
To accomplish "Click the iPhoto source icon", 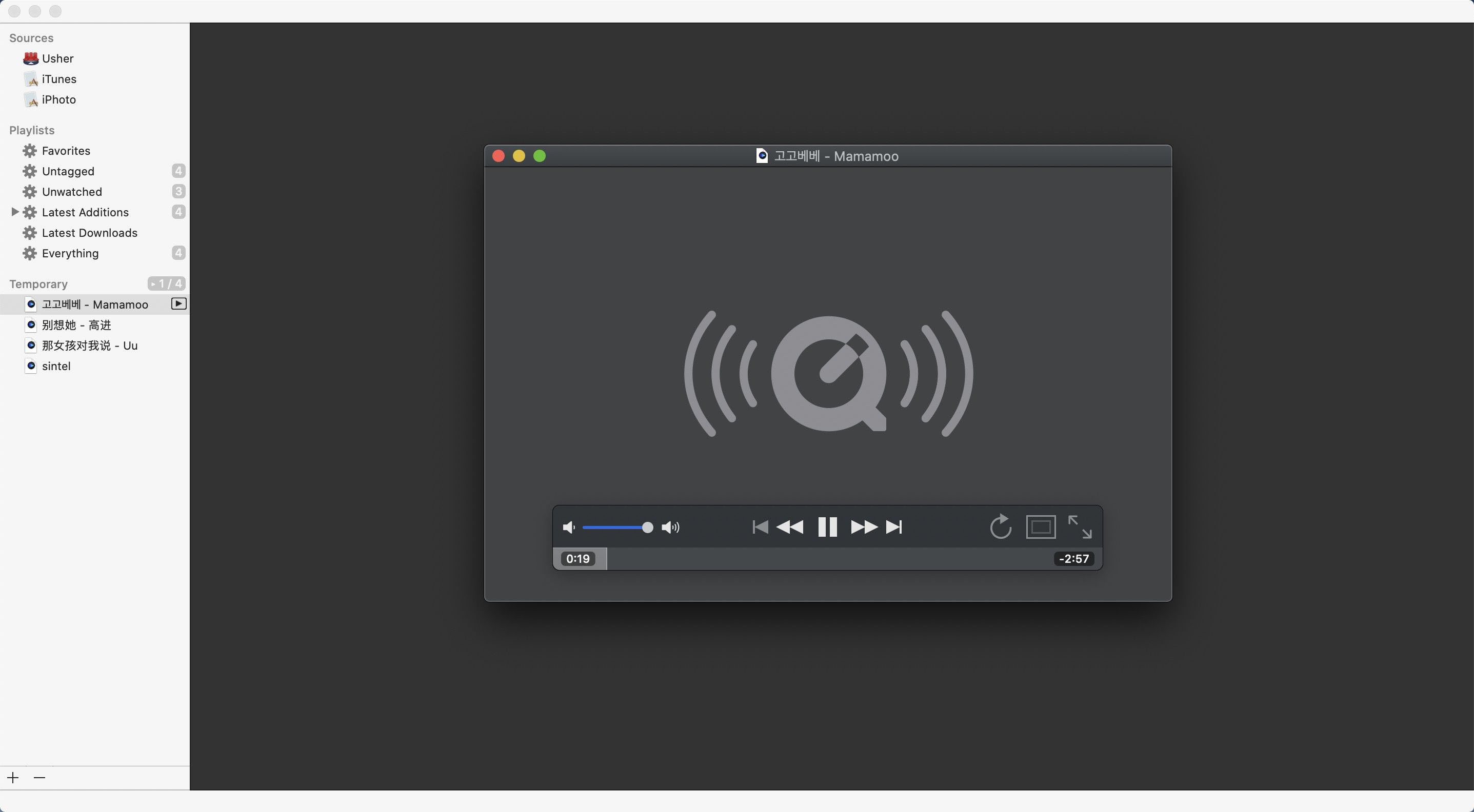I will point(31,99).
